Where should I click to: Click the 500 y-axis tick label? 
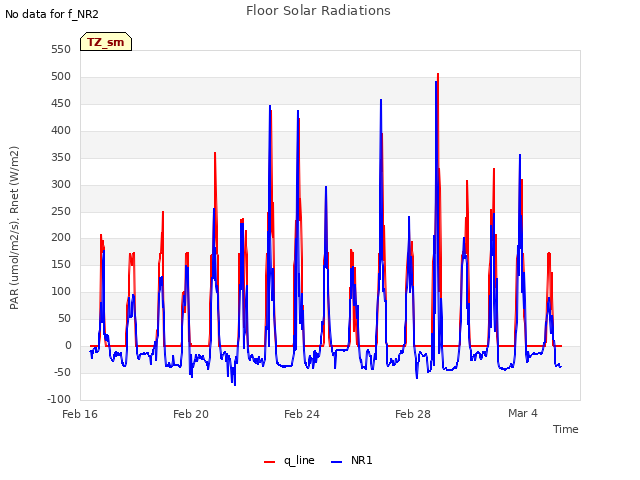[61, 77]
